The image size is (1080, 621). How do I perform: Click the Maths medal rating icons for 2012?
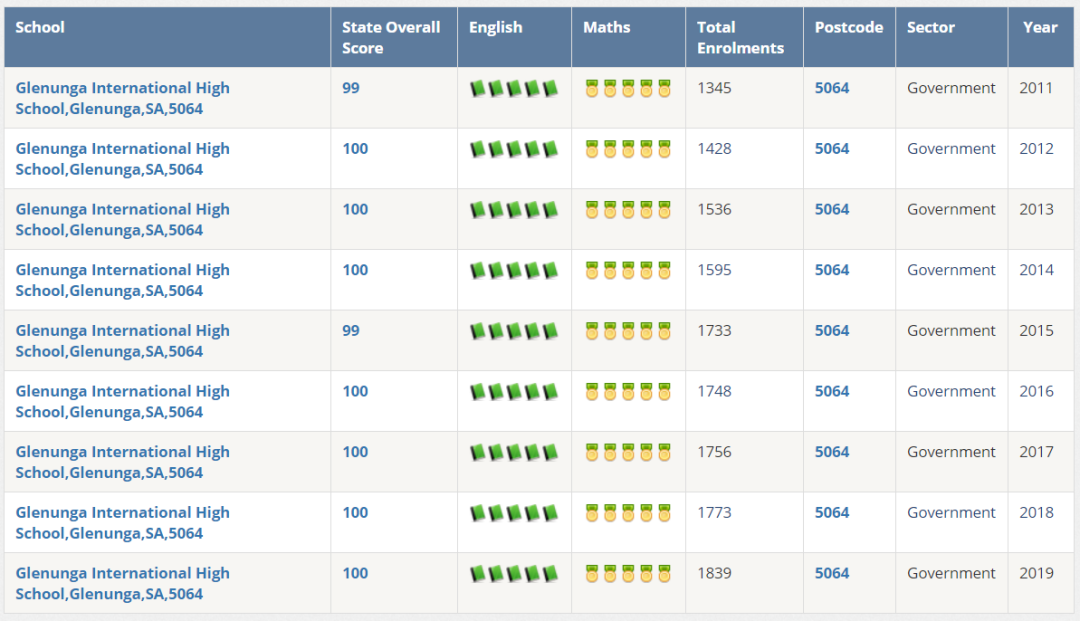(x=628, y=149)
